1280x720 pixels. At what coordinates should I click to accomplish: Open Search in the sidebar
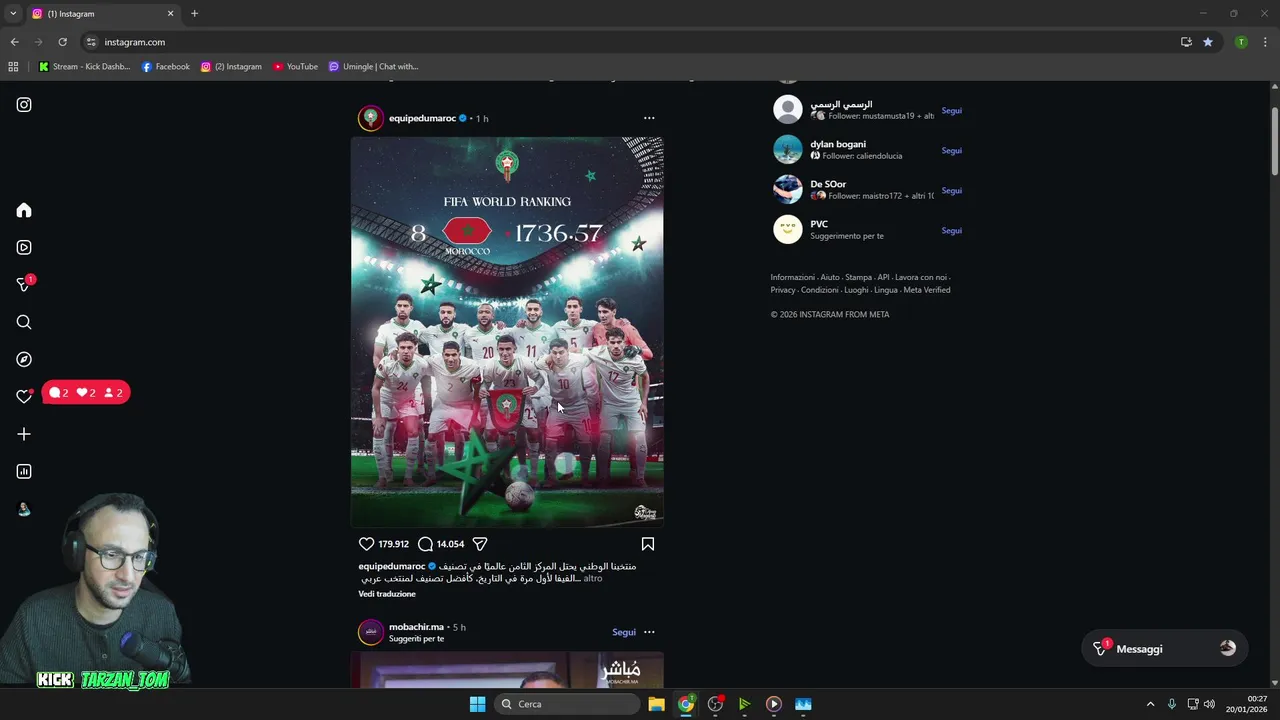[x=24, y=322]
